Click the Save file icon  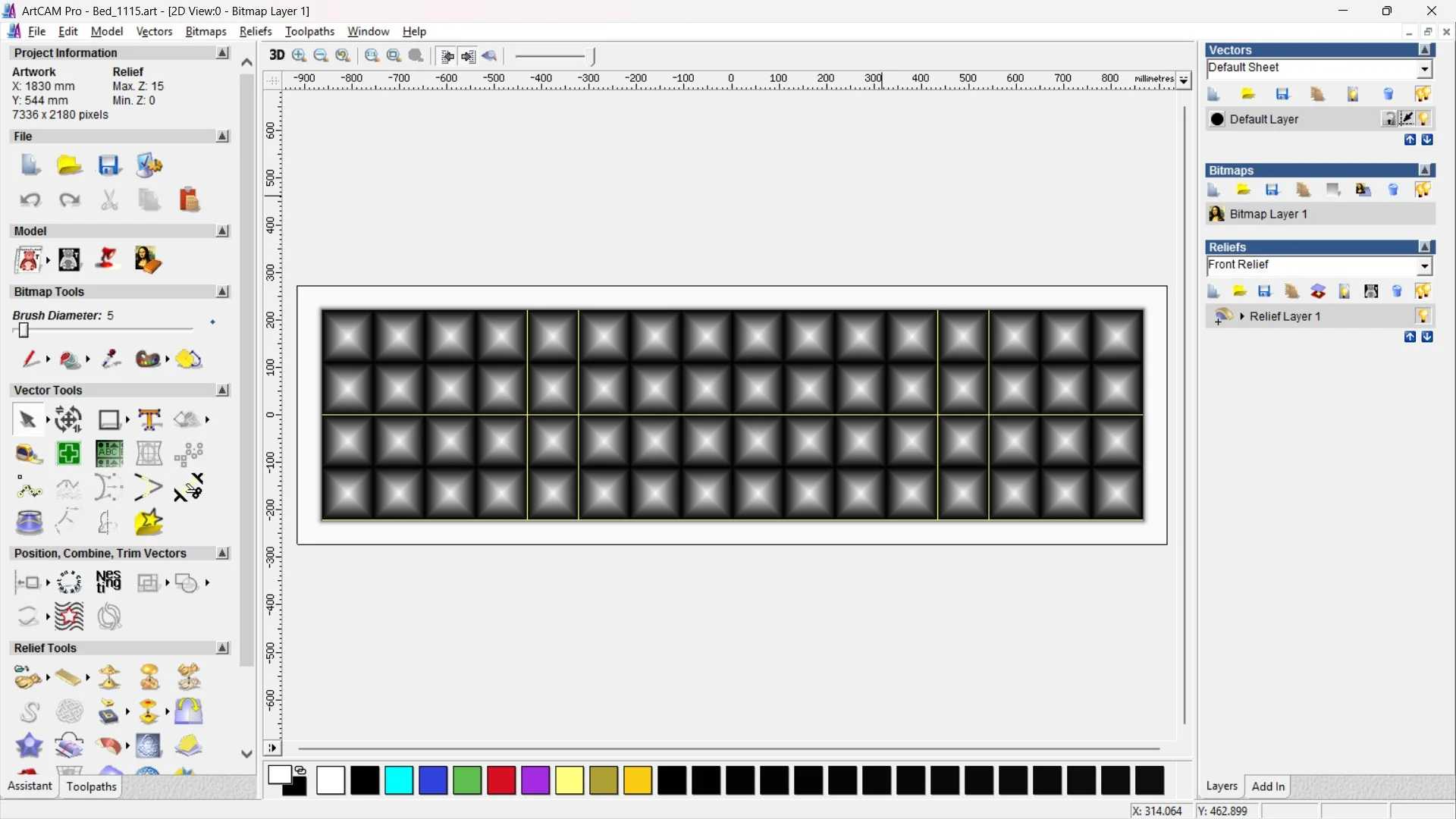point(109,165)
